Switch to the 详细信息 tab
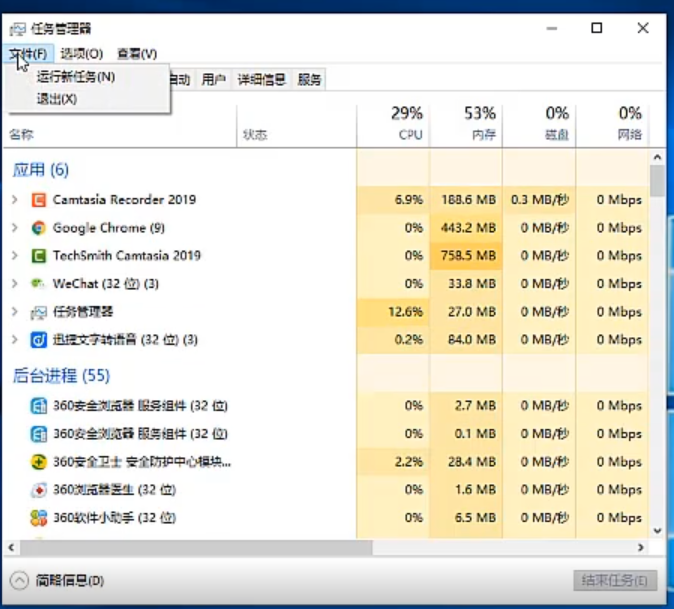Viewport: 674px width, 609px height. point(261,80)
